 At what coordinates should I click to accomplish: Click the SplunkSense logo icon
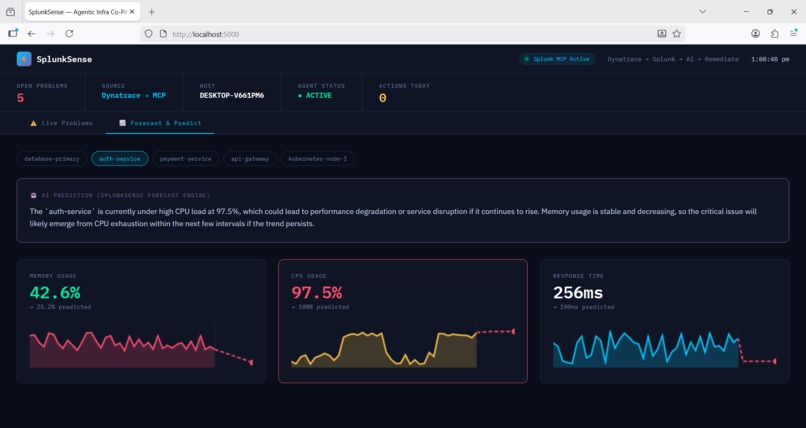point(24,59)
